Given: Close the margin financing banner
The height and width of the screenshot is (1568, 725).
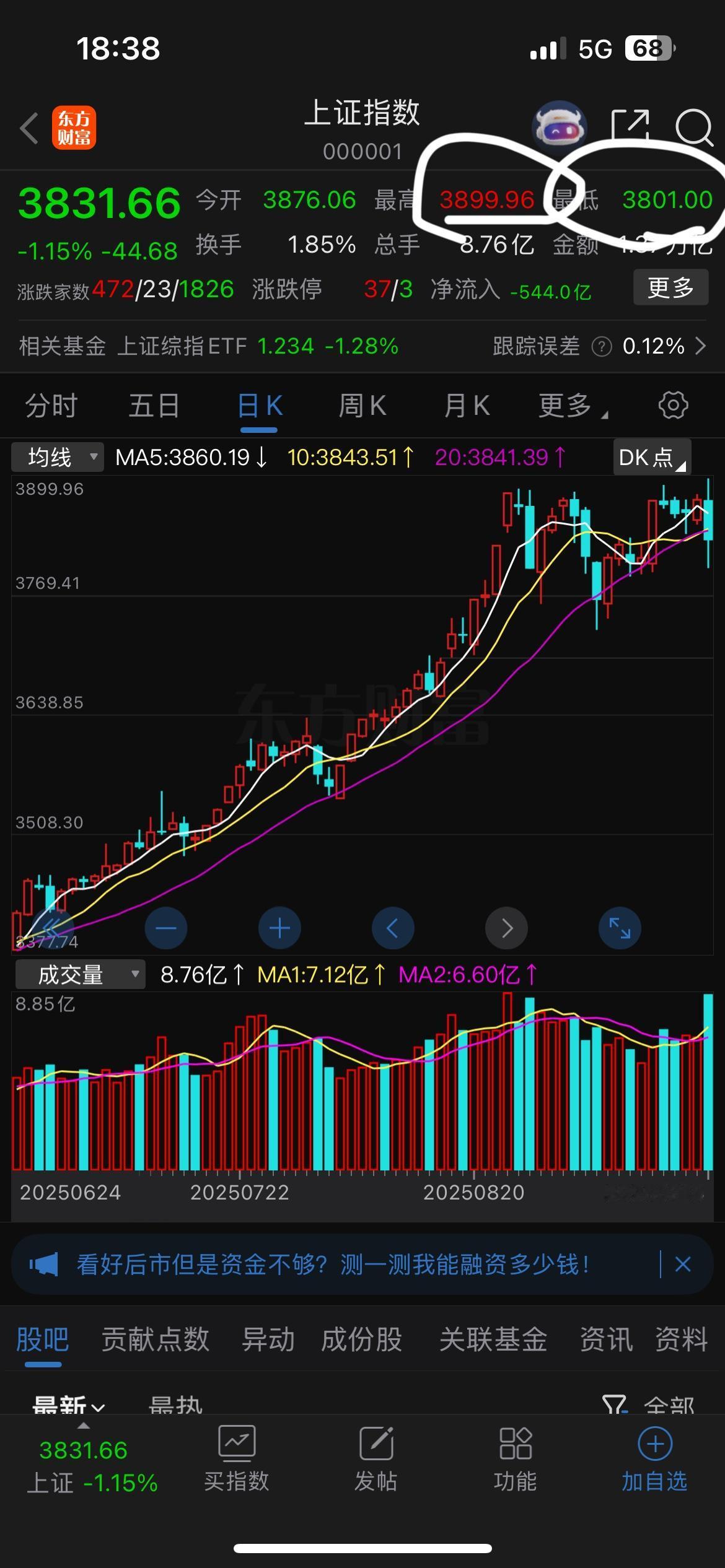Looking at the screenshot, I should tap(683, 1265).
